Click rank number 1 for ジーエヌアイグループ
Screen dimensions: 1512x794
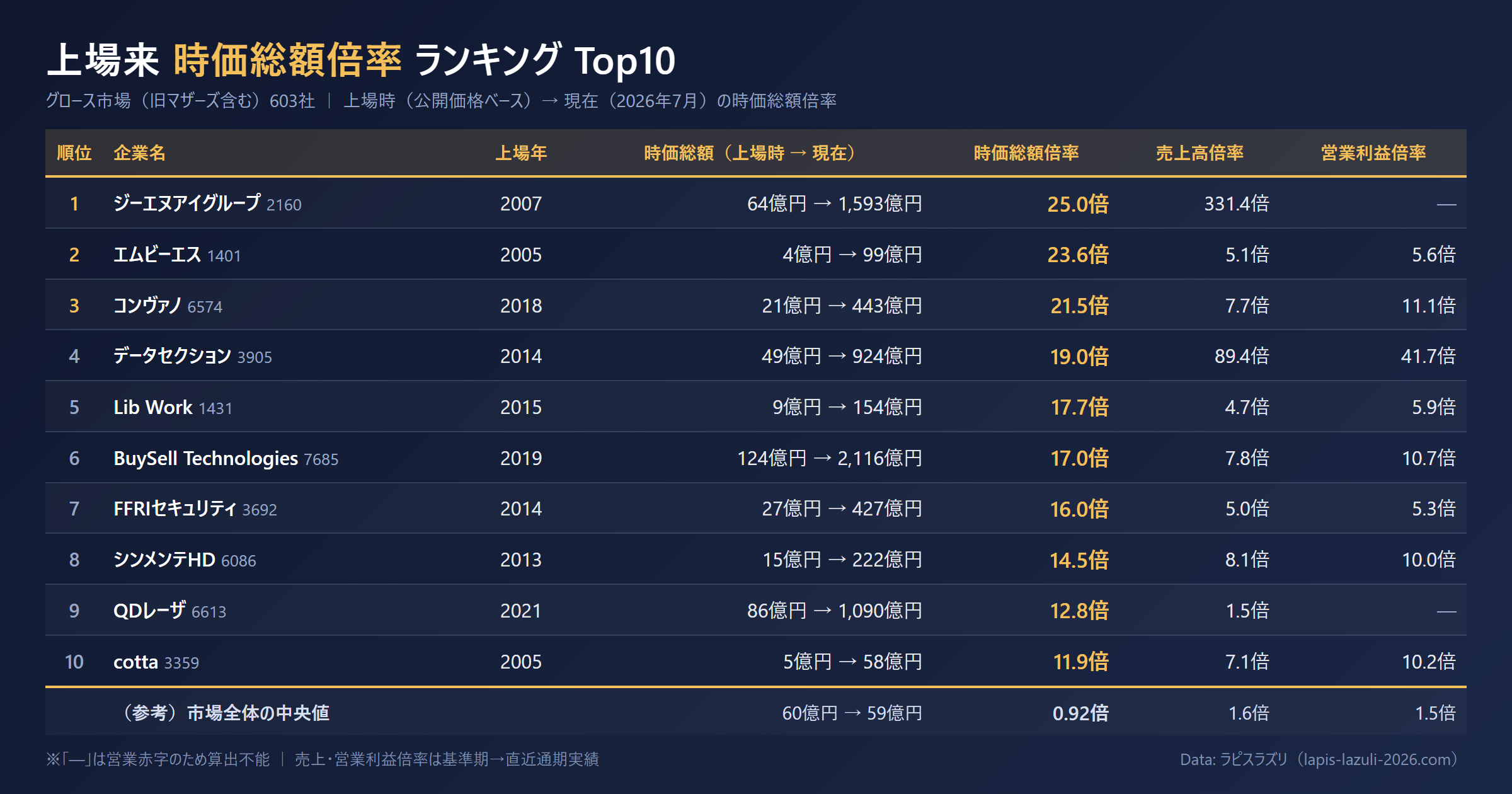(74, 204)
